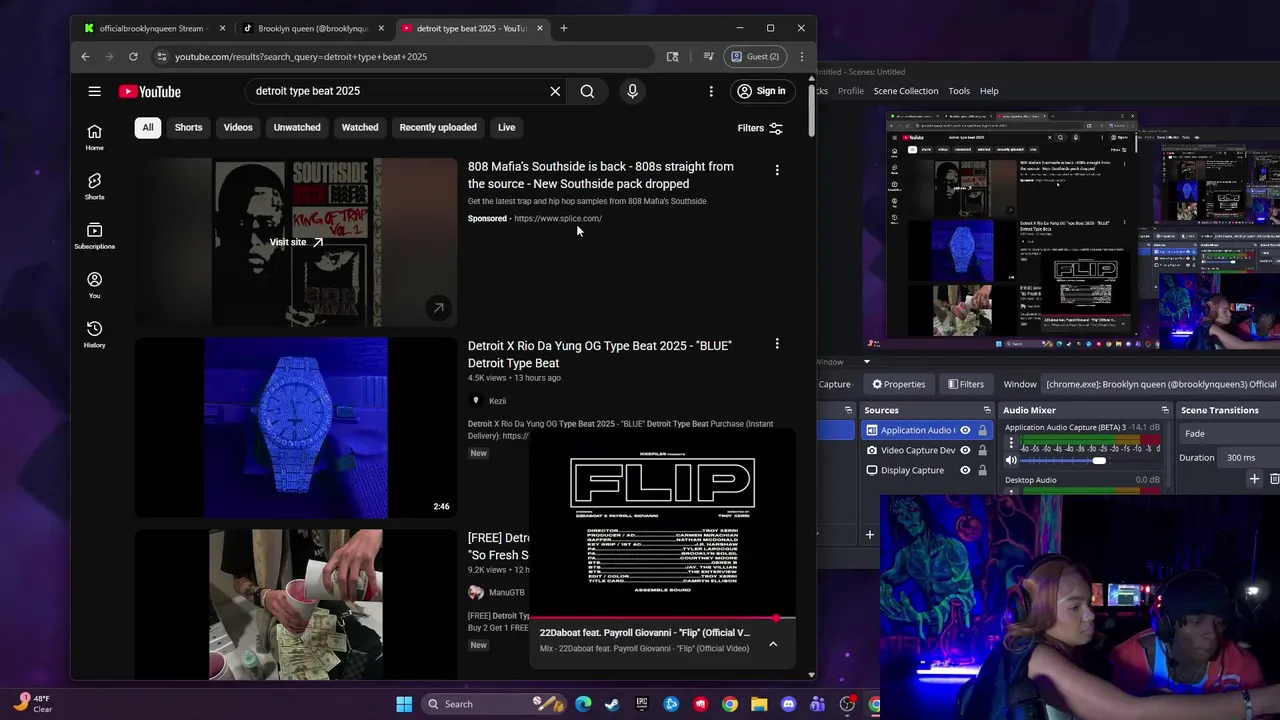The width and height of the screenshot is (1280, 720).
Task: Switch to Brooklyn queen TikTok Chrome tab
Action: [x=313, y=28]
